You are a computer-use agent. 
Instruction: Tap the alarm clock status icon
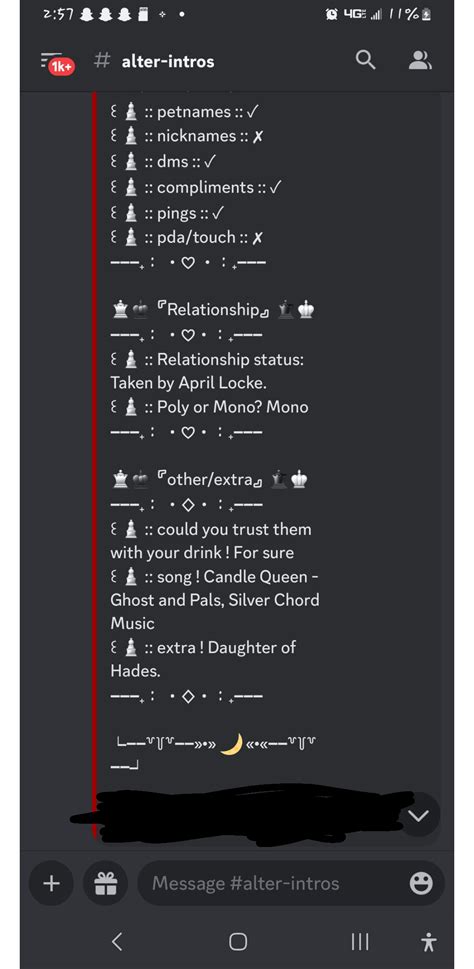tap(332, 14)
